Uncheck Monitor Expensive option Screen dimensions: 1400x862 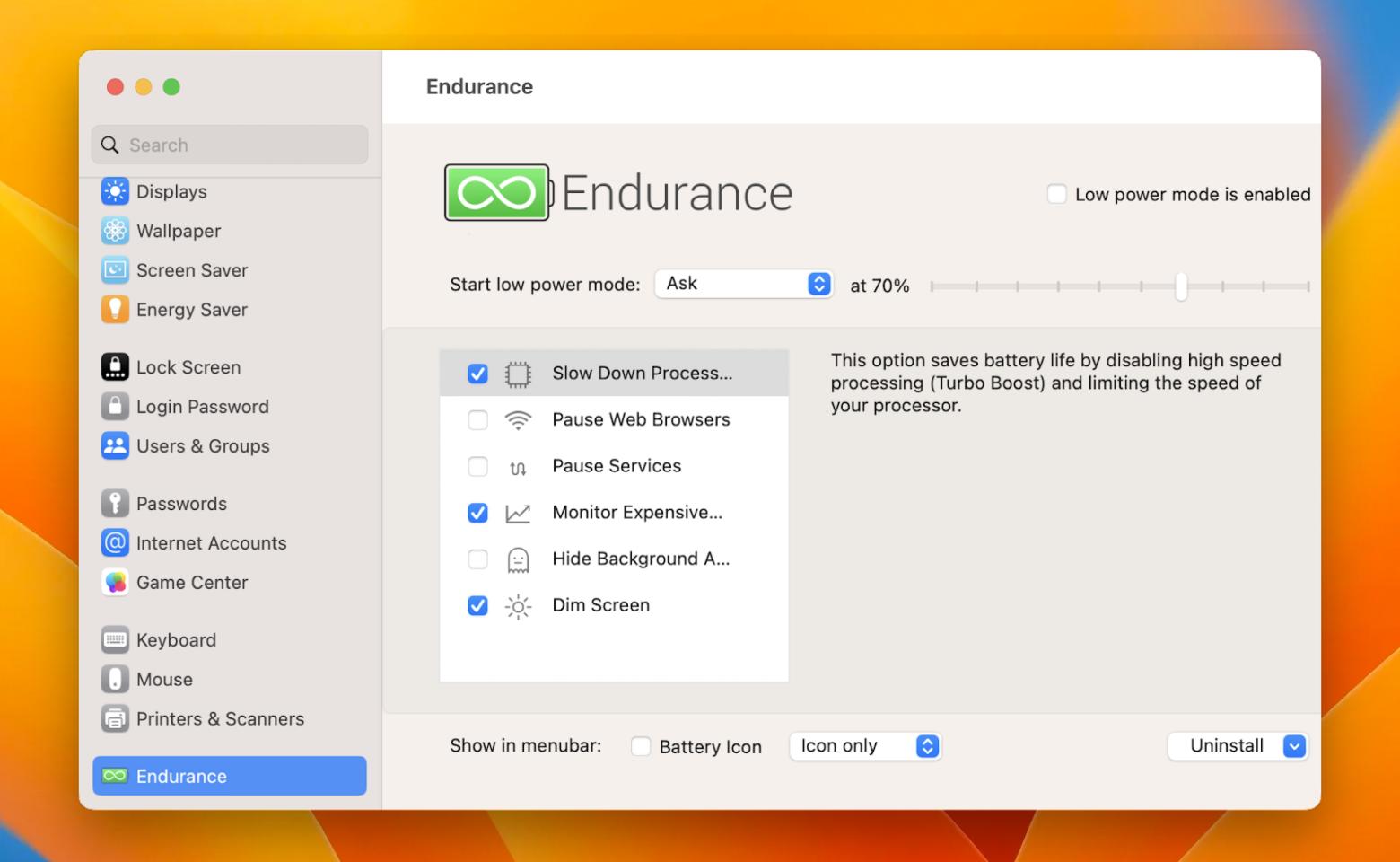[x=478, y=513]
